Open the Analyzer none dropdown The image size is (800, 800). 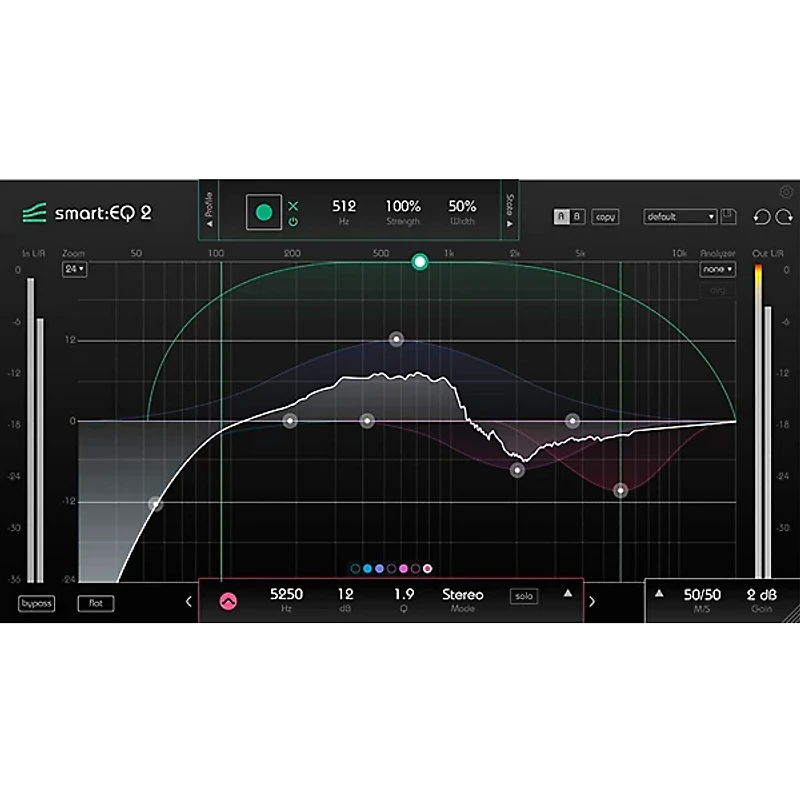click(717, 269)
